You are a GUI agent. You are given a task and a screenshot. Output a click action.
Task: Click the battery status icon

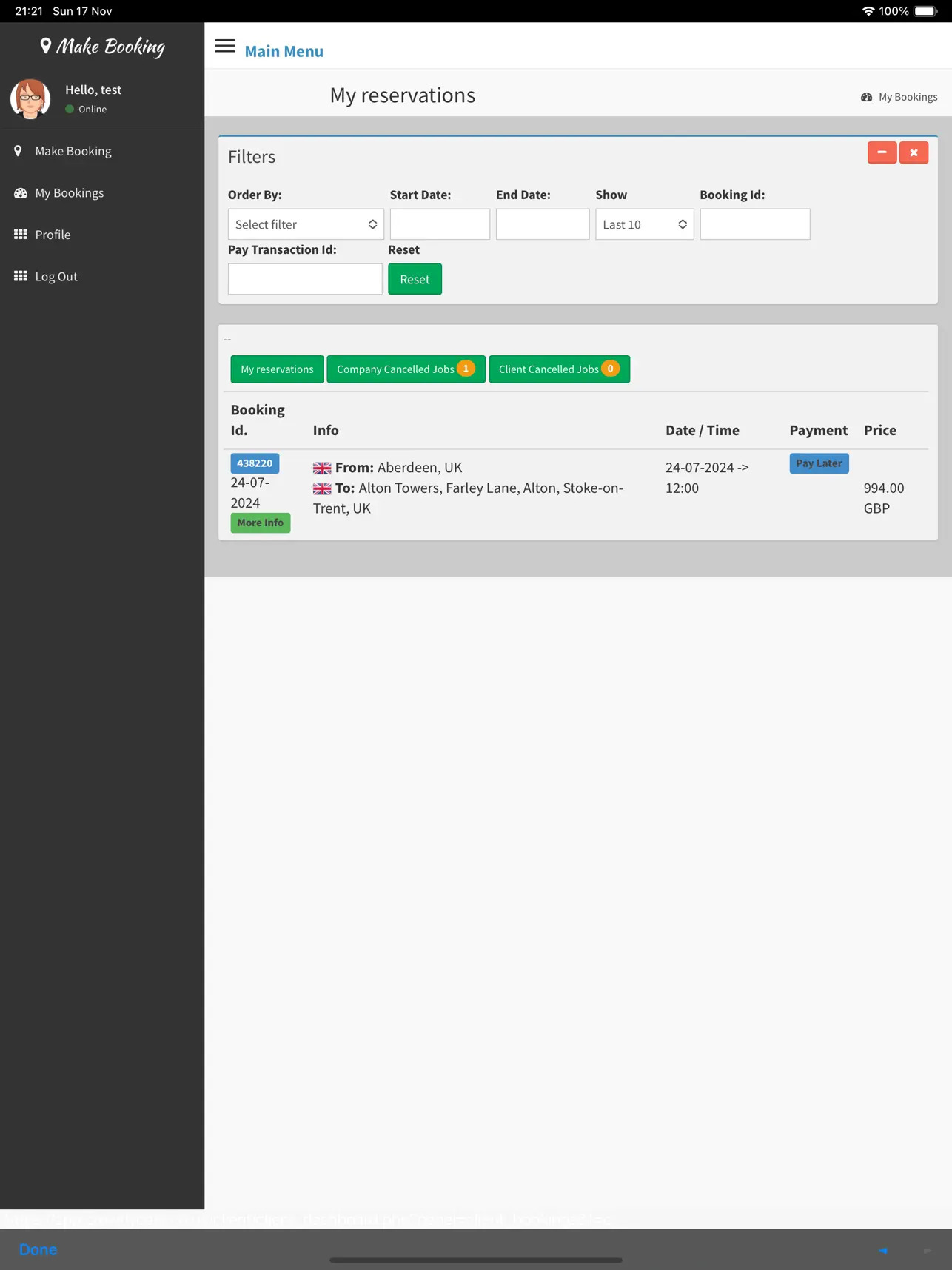[x=925, y=11]
